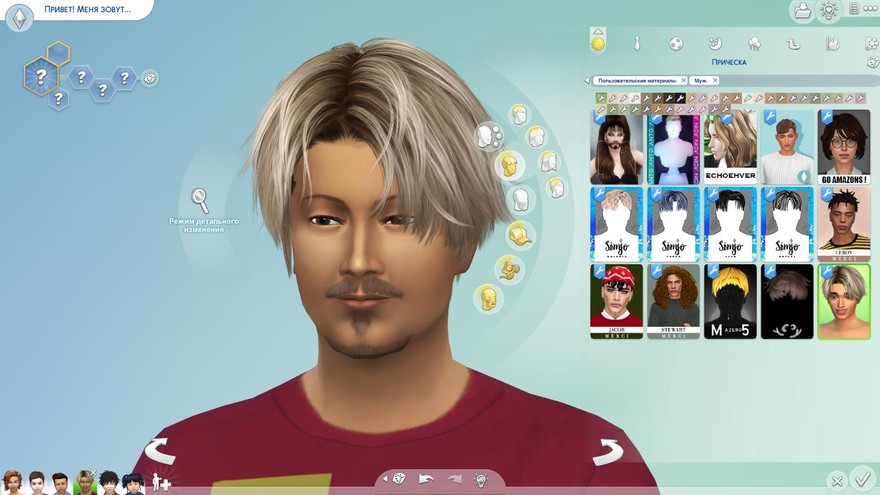Confirm Sim with the checkmark button

coord(862,479)
